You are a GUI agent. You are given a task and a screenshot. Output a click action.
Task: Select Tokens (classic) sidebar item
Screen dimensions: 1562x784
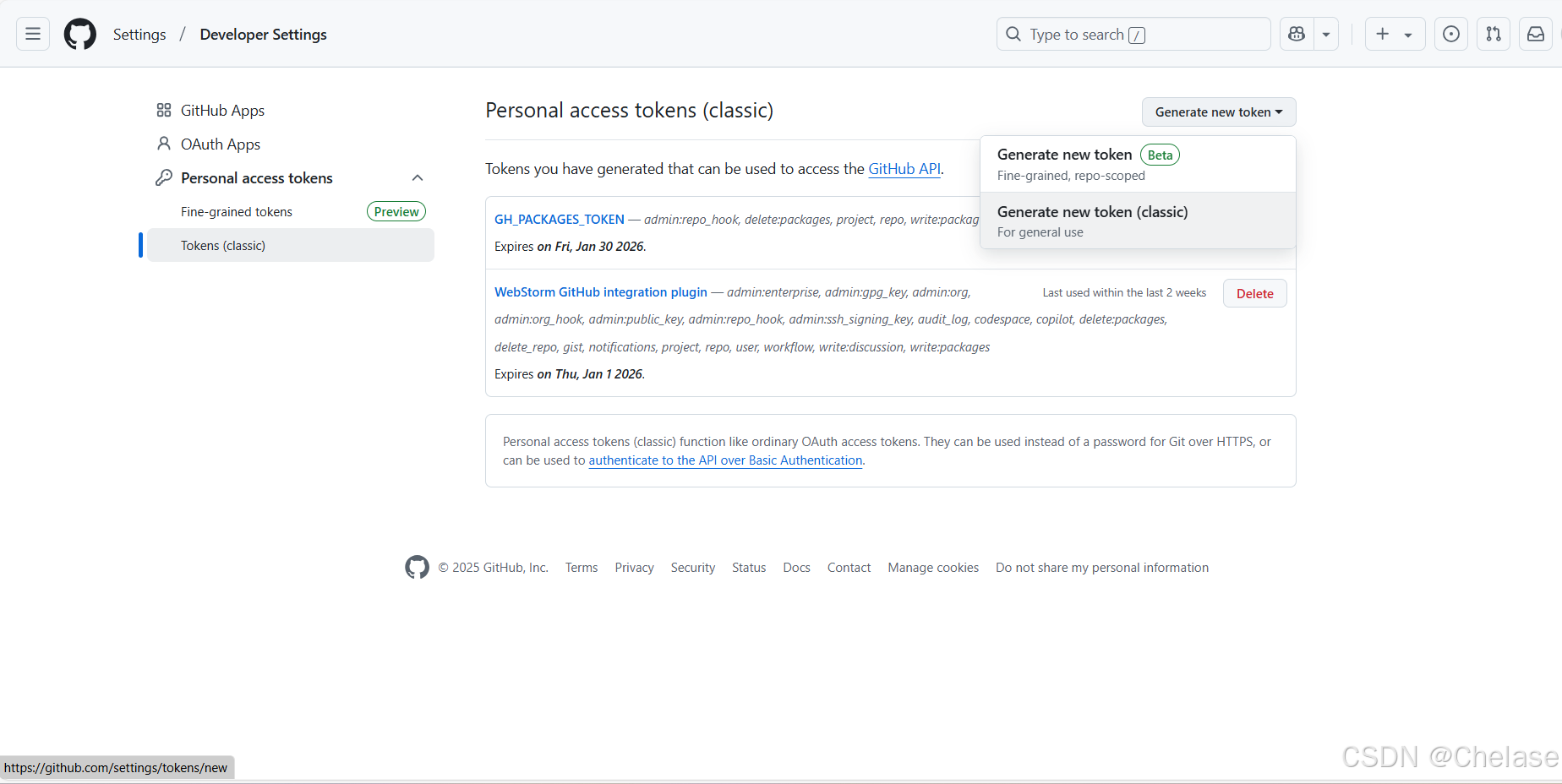[291, 245]
